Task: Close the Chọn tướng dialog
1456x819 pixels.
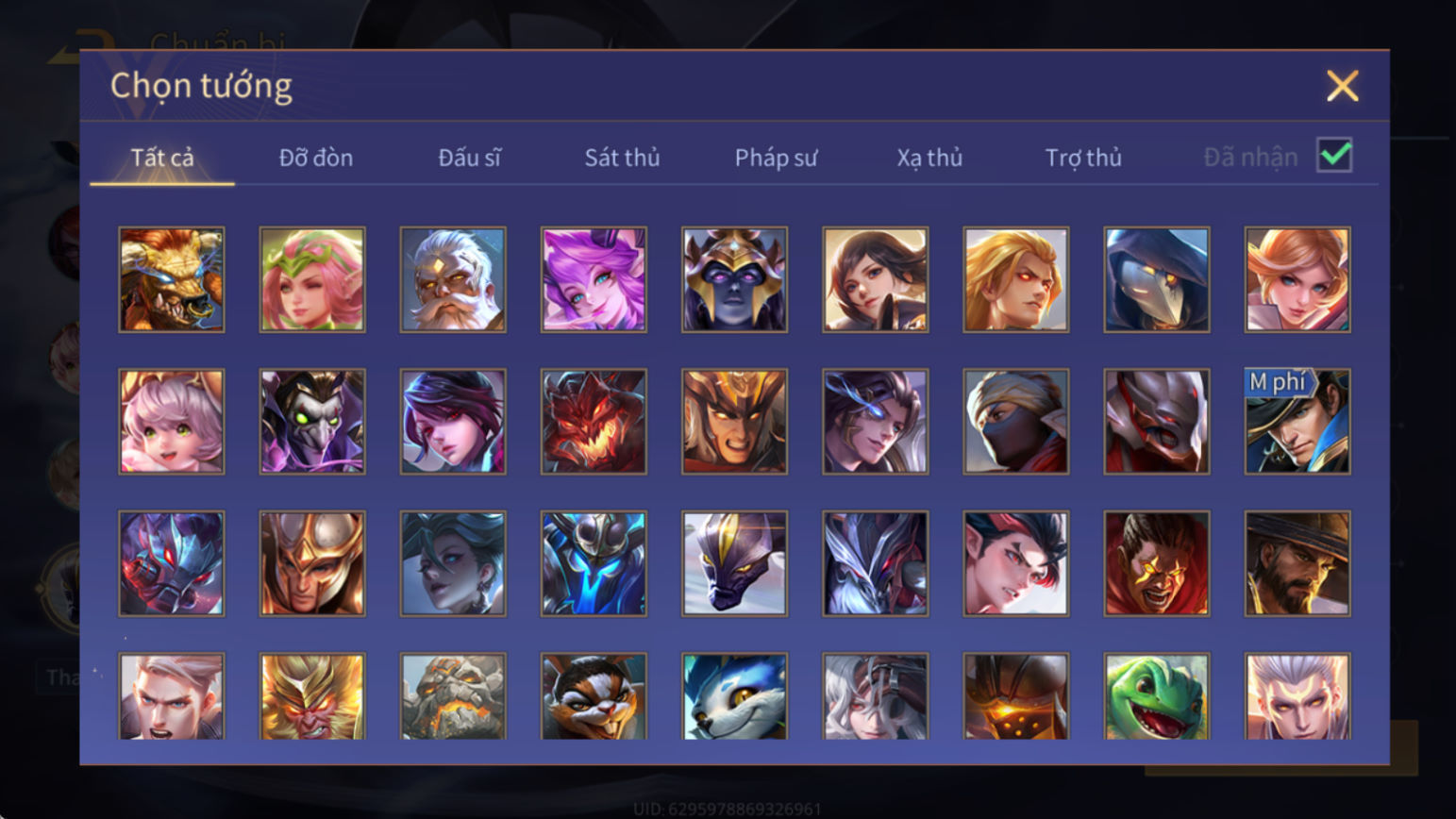Action: coord(1342,86)
